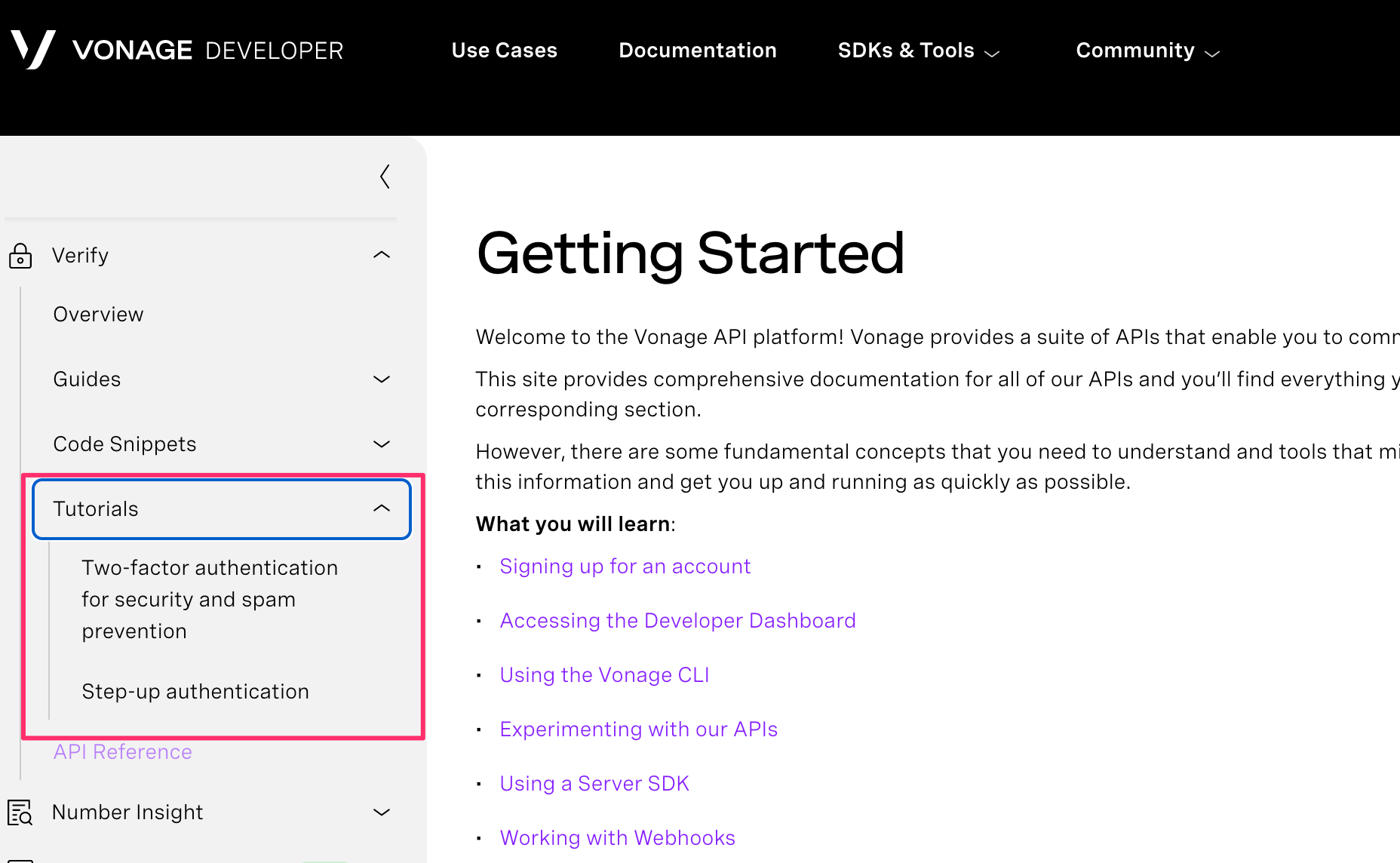Open the Step-up authentication tutorial
This screenshot has width=1400, height=863.
(x=195, y=691)
